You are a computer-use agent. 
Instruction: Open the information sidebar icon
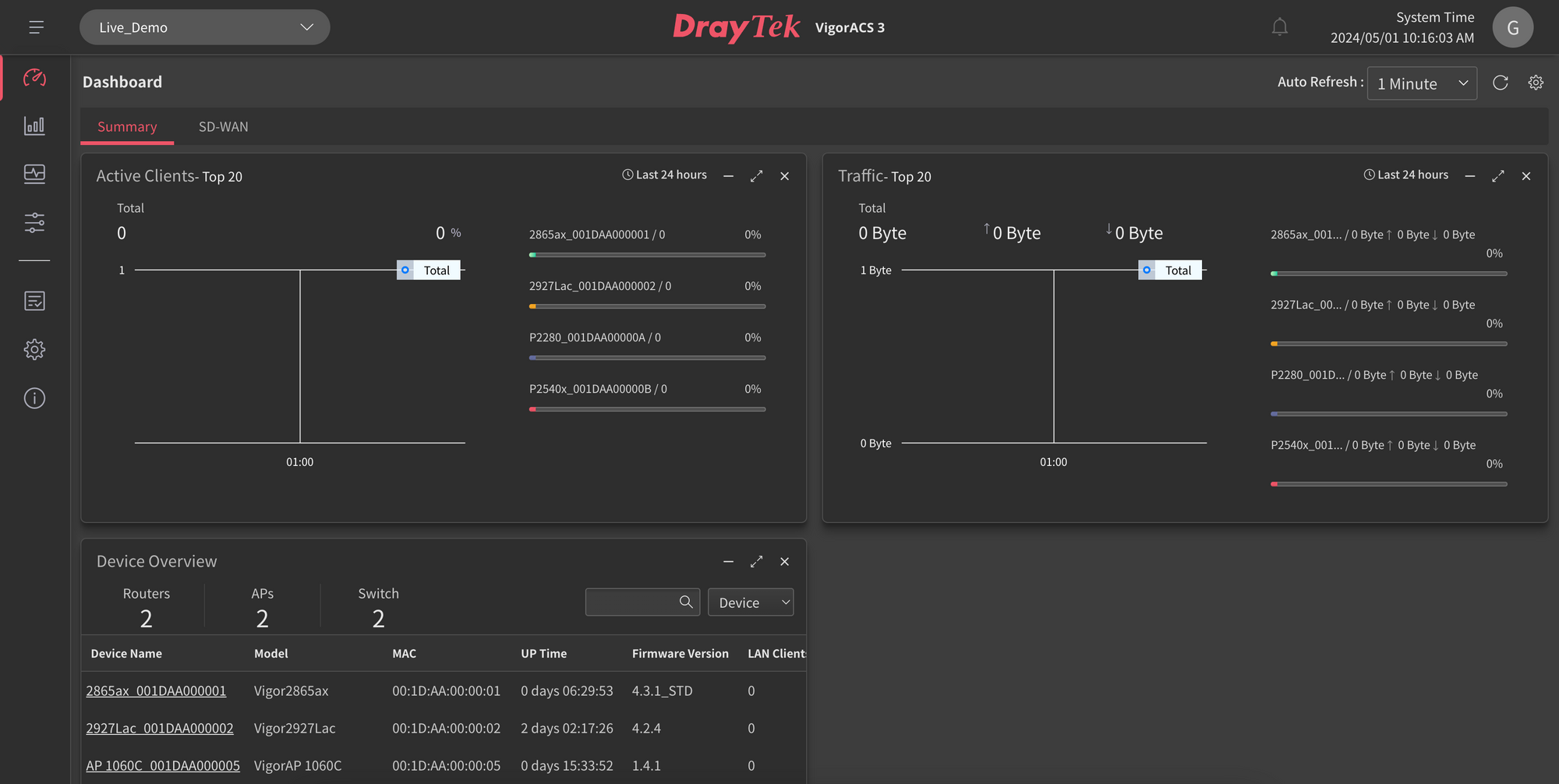point(34,398)
